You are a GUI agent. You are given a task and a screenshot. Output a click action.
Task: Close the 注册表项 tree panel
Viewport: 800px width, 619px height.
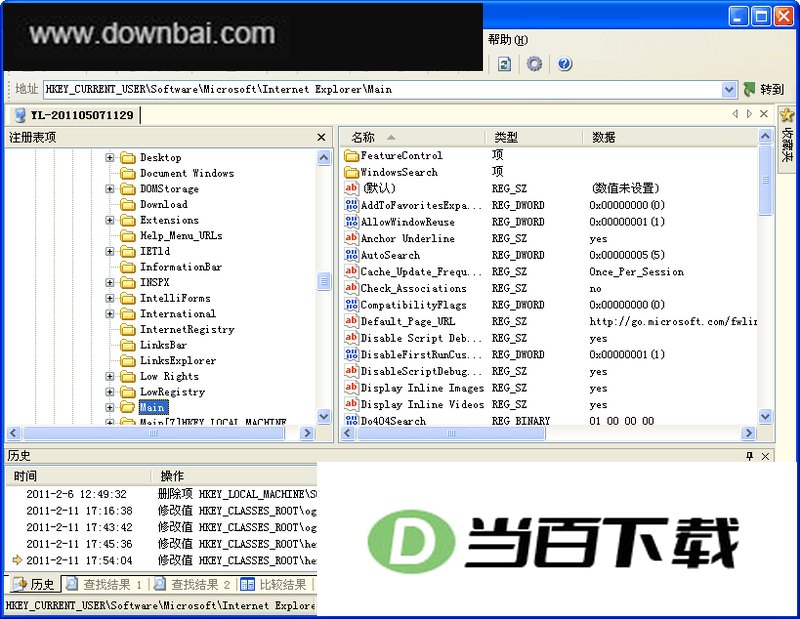(x=321, y=137)
